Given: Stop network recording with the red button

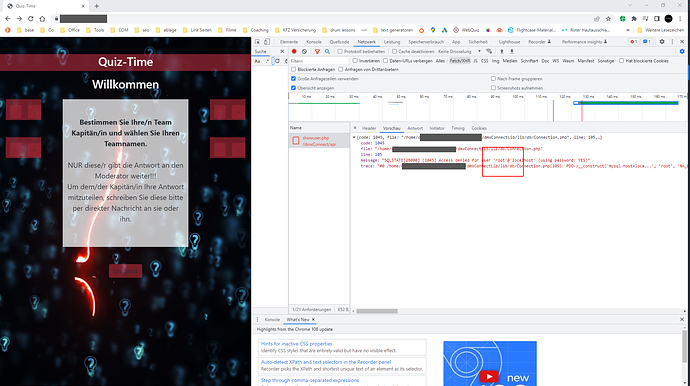Looking at the screenshot, I should coord(294,51).
